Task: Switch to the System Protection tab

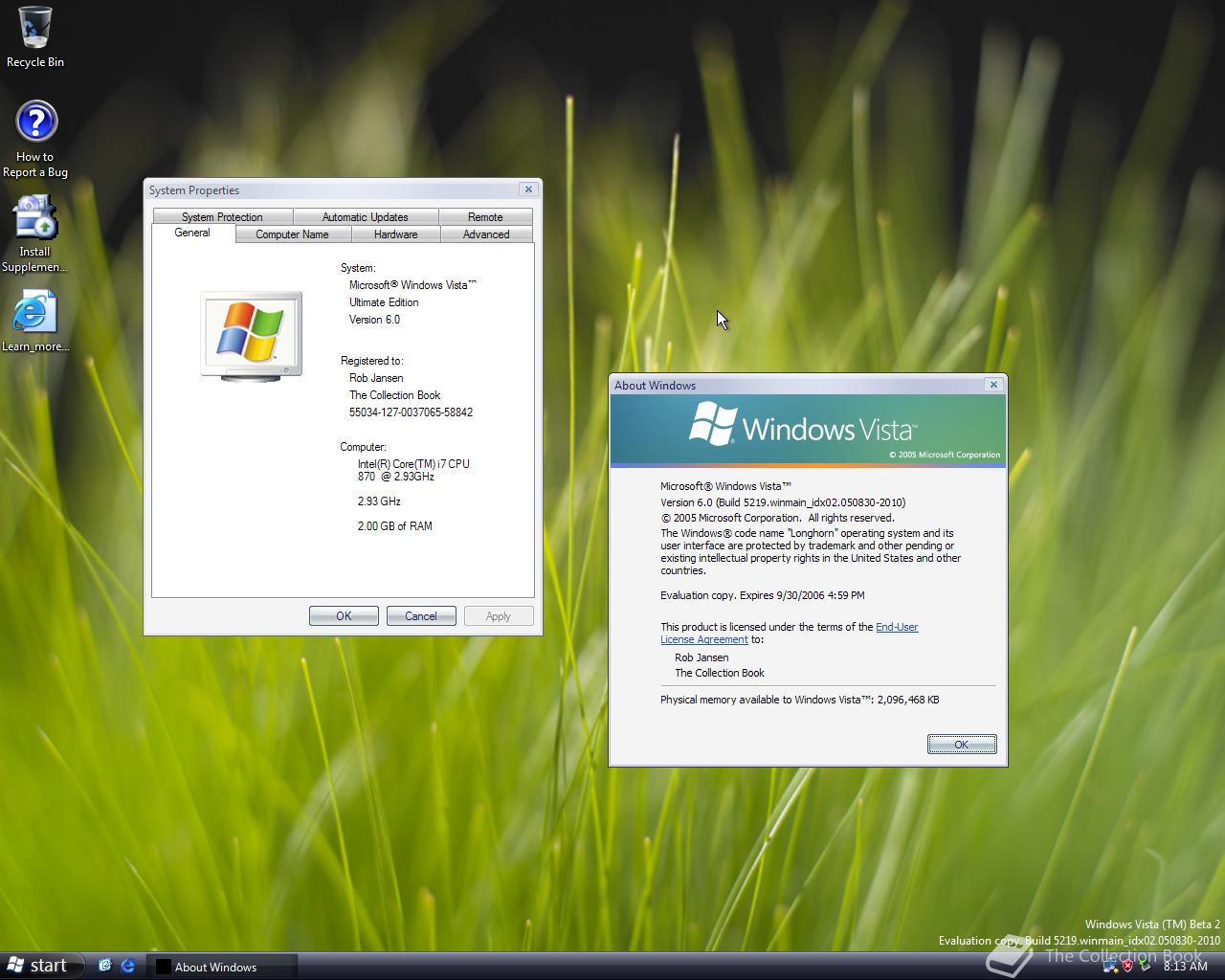Action: [x=222, y=217]
